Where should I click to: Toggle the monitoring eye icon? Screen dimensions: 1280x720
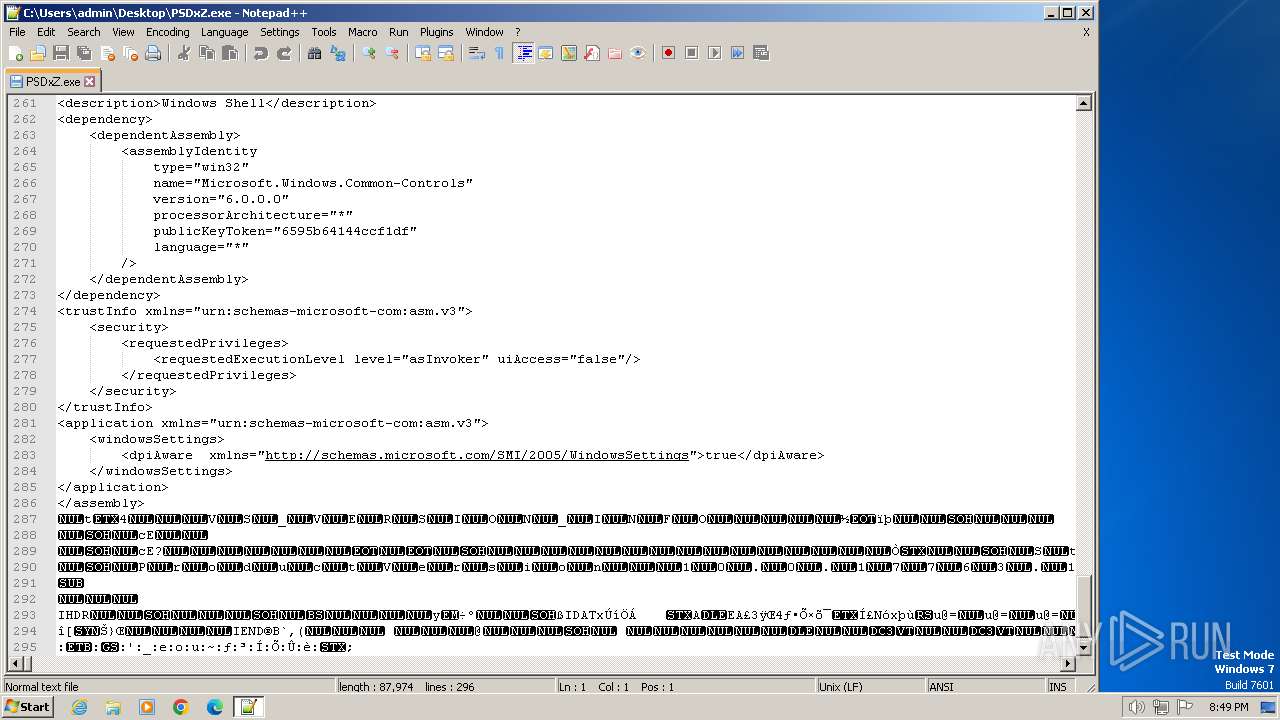638,53
